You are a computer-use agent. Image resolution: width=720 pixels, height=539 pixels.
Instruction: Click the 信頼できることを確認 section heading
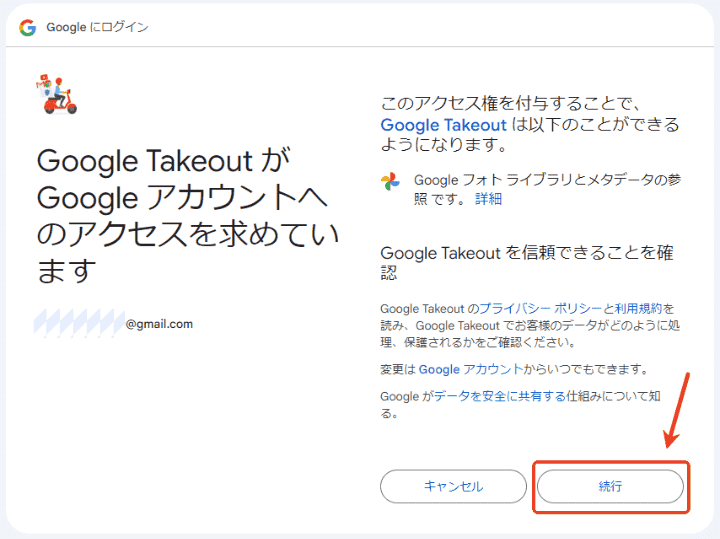527,262
